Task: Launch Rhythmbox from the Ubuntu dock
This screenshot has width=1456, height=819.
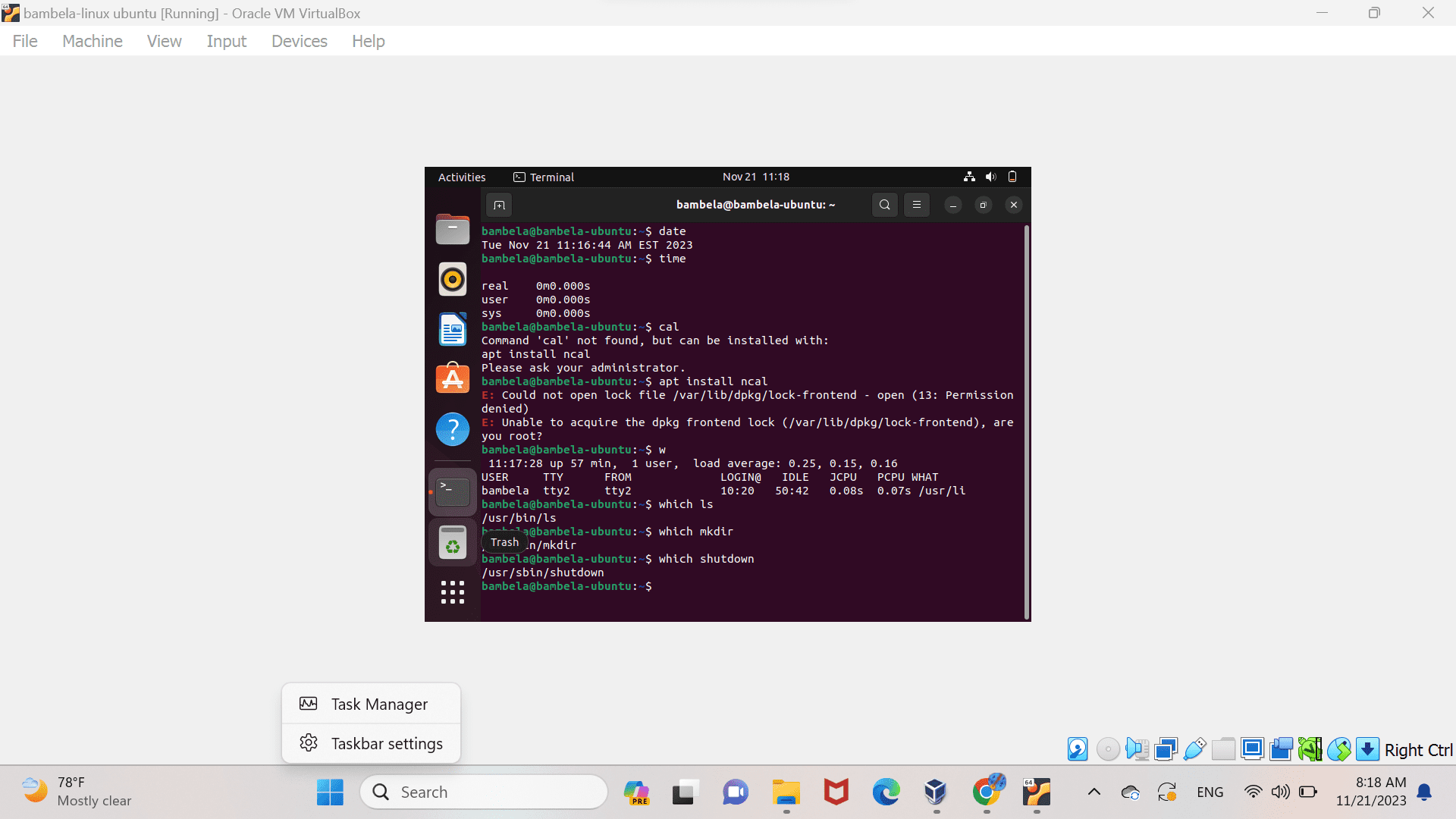Action: point(452,279)
